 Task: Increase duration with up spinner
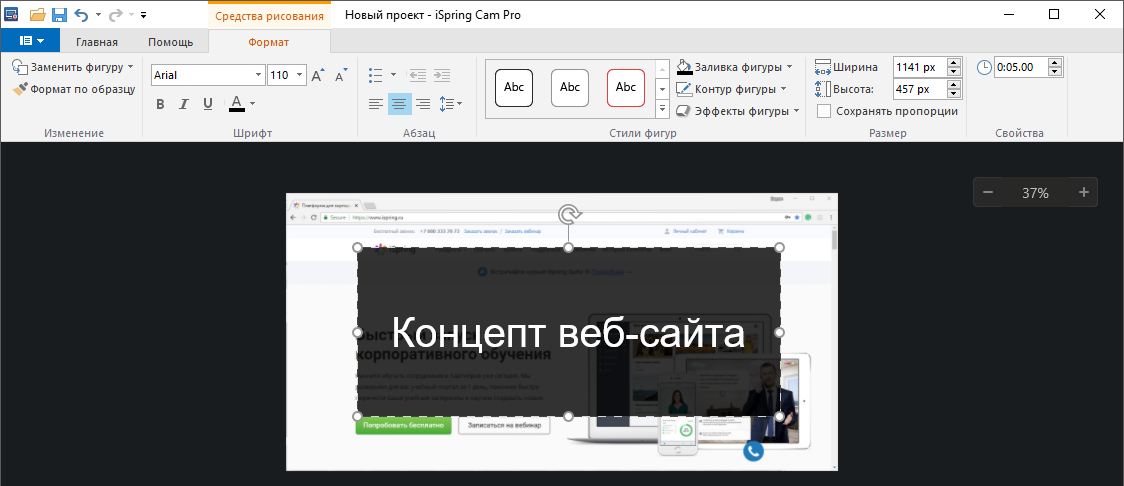tap(1054, 63)
